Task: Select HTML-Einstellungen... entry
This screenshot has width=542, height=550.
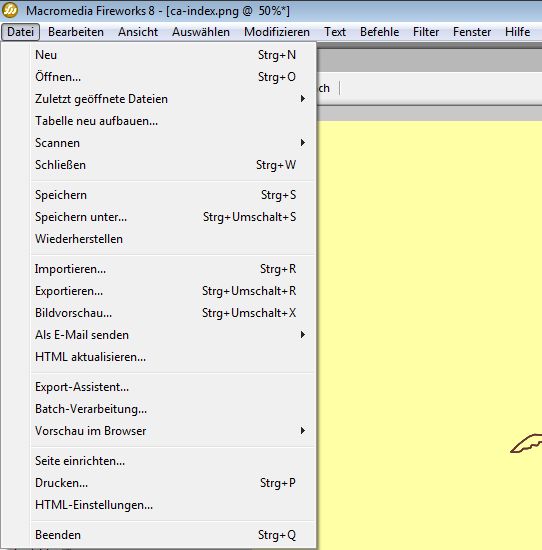Action: click(172, 505)
